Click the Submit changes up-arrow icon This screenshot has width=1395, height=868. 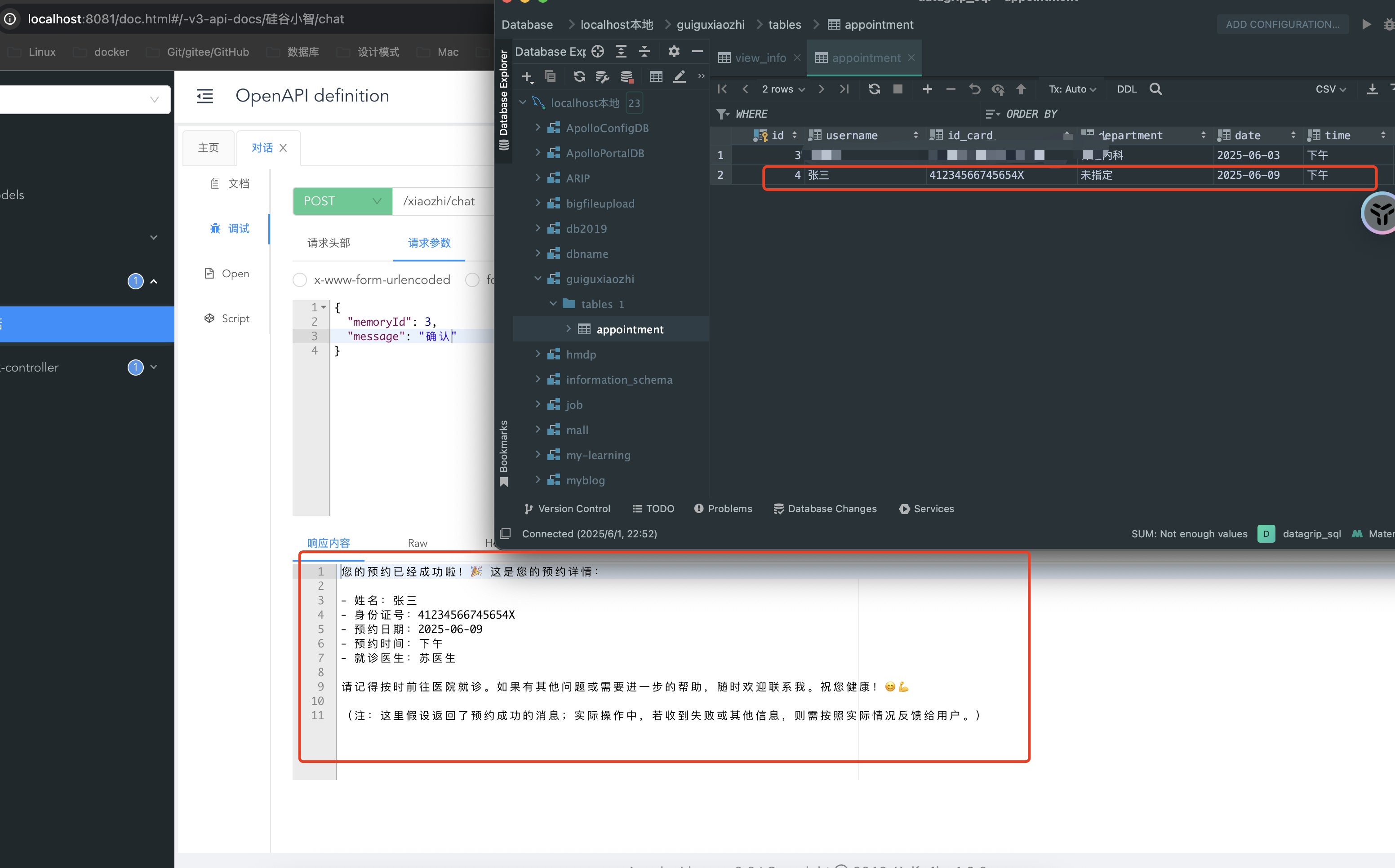[x=1021, y=89]
